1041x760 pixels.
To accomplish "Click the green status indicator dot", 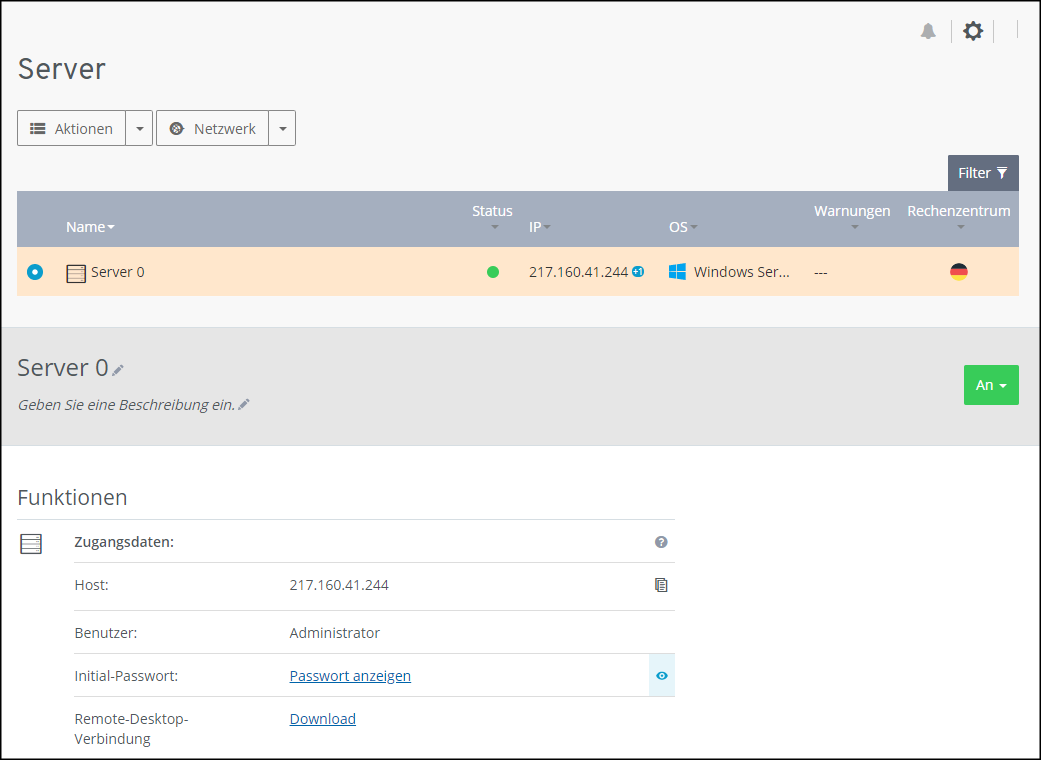I will click(493, 272).
